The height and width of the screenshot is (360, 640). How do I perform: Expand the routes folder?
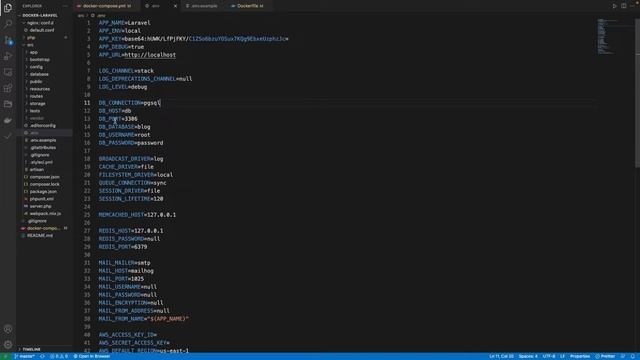36,96
